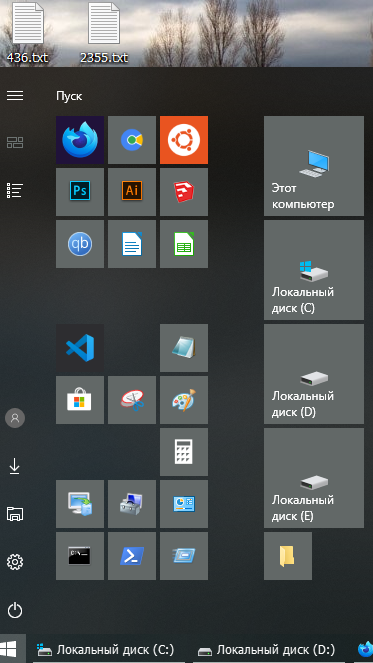Viewport: 373px width, 663px height.
Task: Open the Remote Desktop Connection tile
Action: 80,504
